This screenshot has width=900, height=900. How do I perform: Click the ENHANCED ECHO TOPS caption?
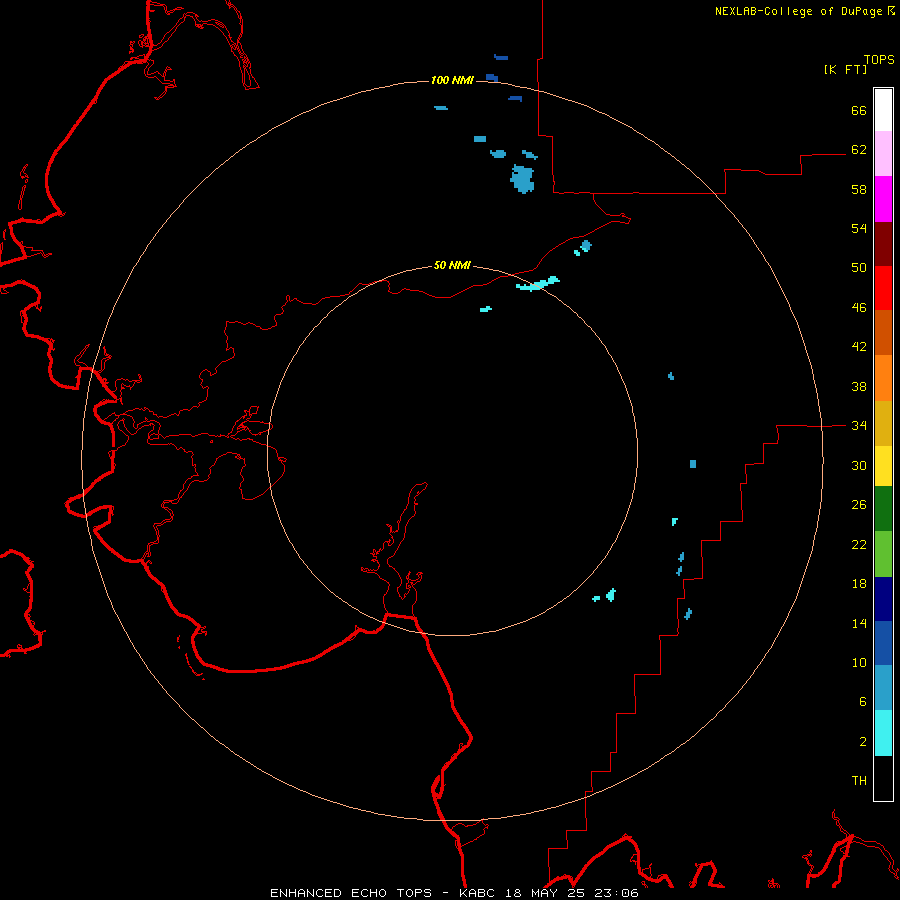pos(351,893)
